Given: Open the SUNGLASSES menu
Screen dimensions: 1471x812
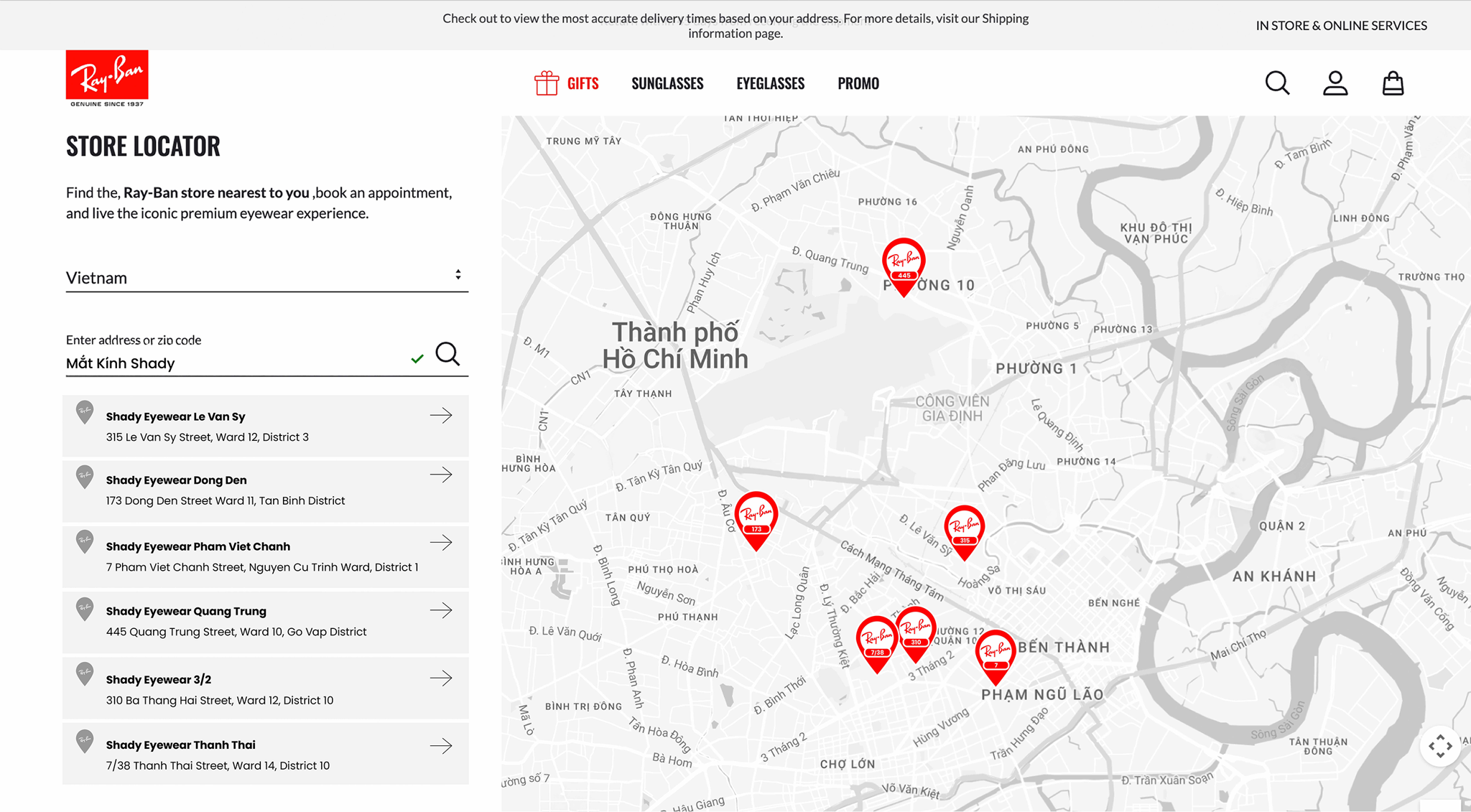Looking at the screenshot, I should (x=667, y=83).
